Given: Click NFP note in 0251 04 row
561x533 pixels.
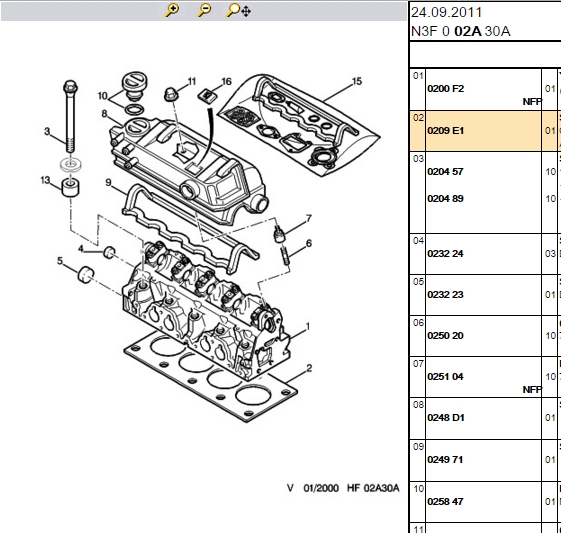Looking at the screenshot, I should [532, 390].
